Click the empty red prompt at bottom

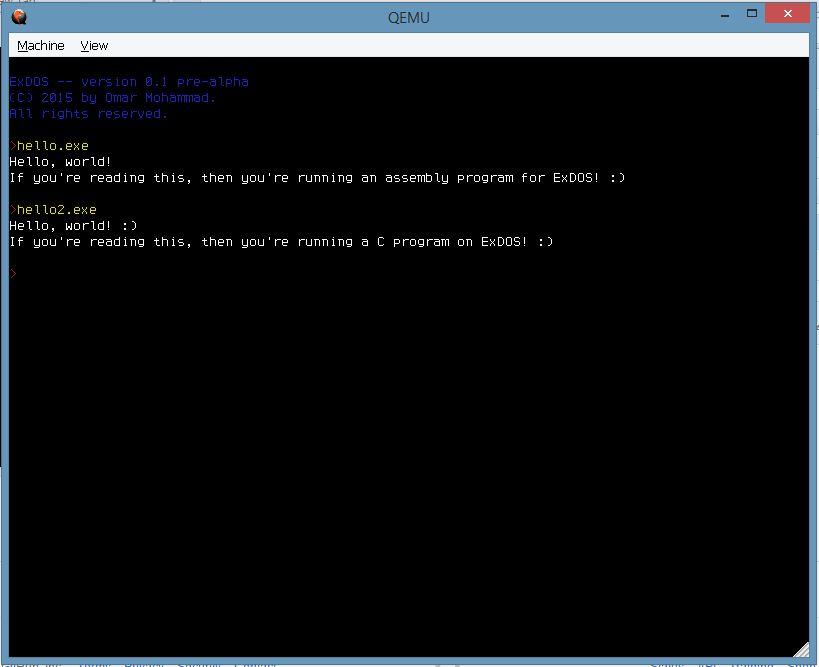pyautogui.click(x=14, y=274)
